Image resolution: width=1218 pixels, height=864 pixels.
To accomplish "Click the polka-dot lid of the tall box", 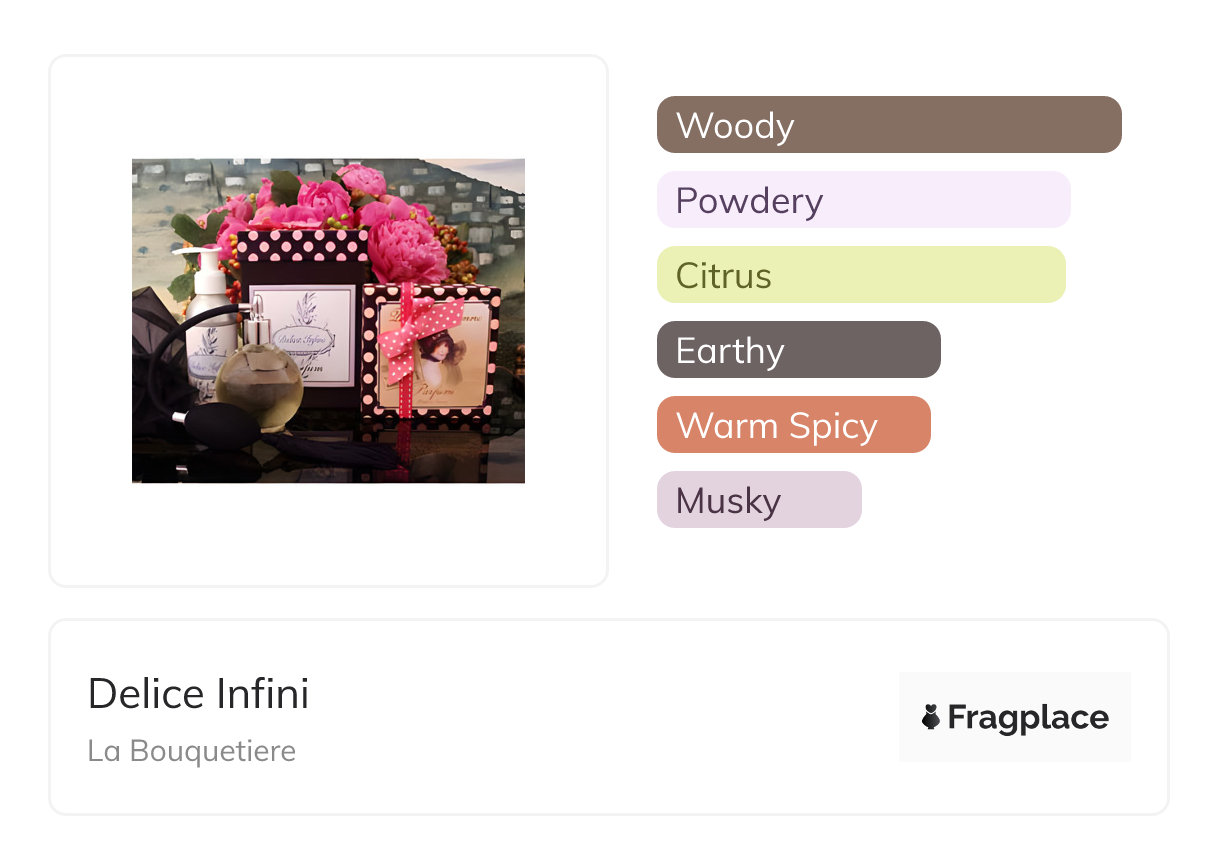I will coord(300,246).
